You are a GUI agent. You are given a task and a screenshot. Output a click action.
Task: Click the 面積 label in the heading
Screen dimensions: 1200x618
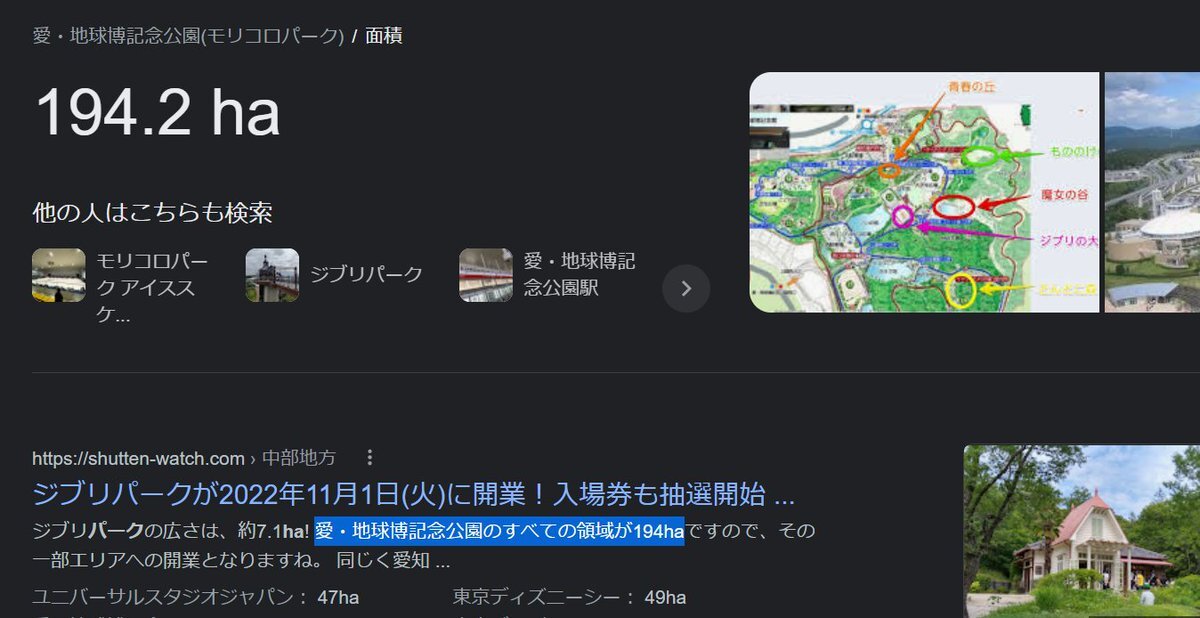(384, 36)
